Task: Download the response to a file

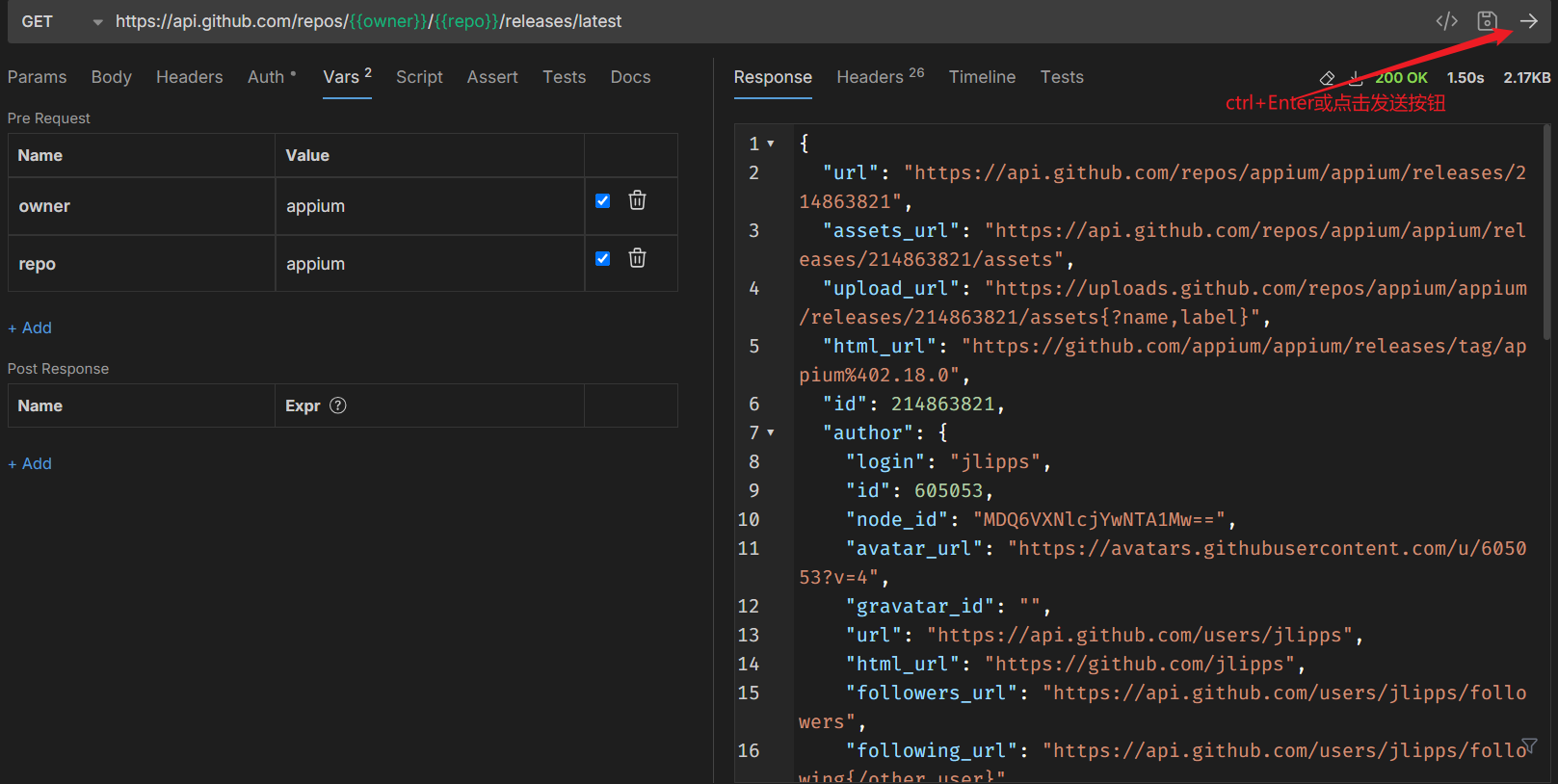Action: pyautogui.click(x=1356, y=78)
